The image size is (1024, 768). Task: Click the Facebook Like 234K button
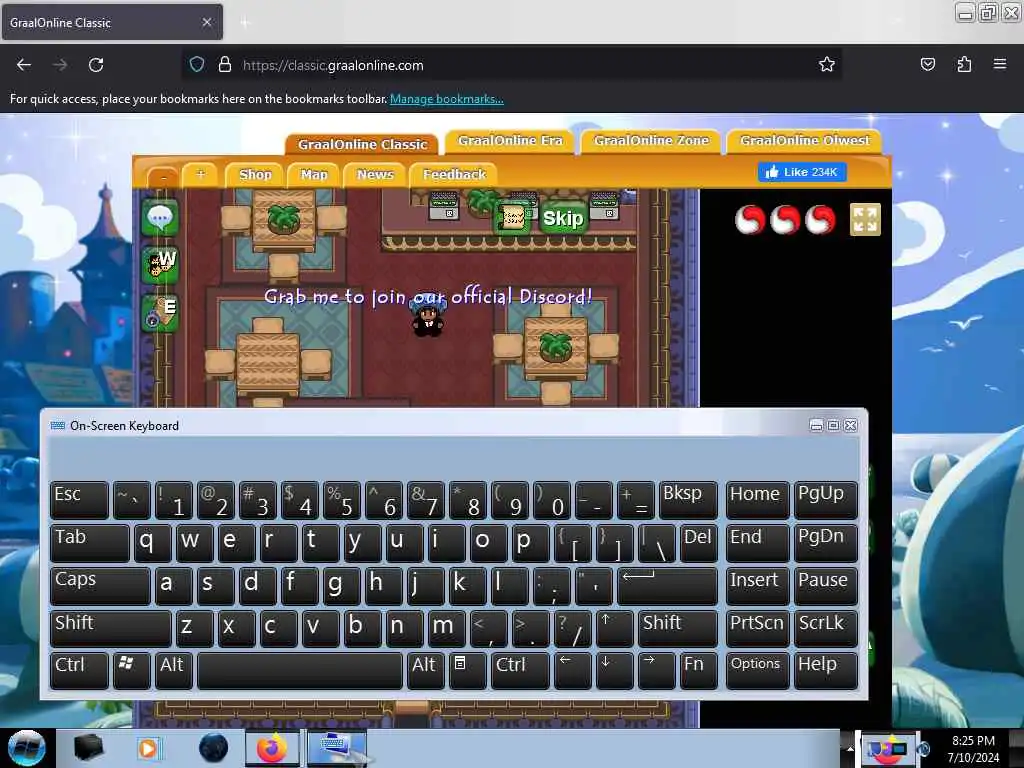coord(802,172)
